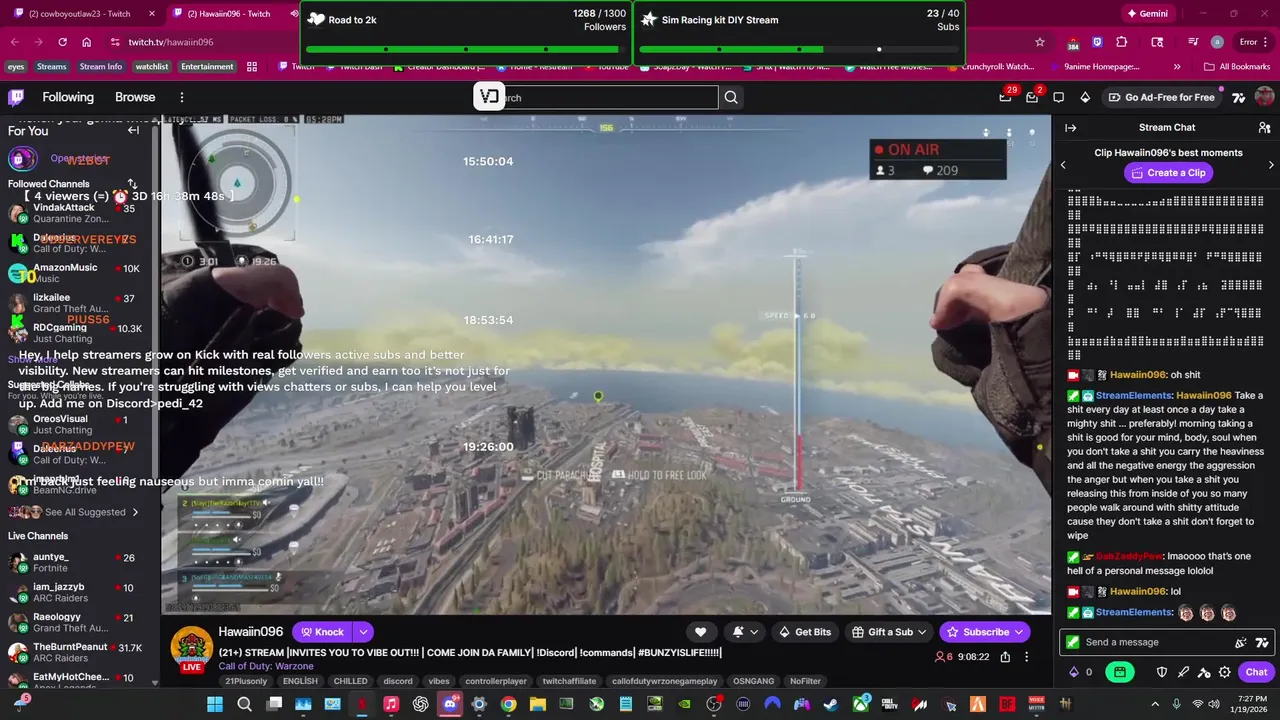Open the Bits crown icon in top bar
The image size is (1280, 720).
pyautogui.click(x=1085, y=97)
